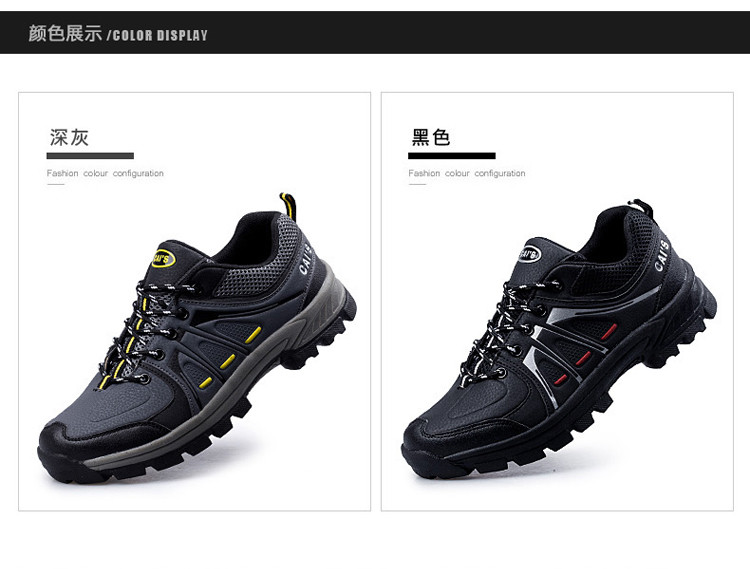Click yellow accent stripes on gray shoe

tap(232, 357)
